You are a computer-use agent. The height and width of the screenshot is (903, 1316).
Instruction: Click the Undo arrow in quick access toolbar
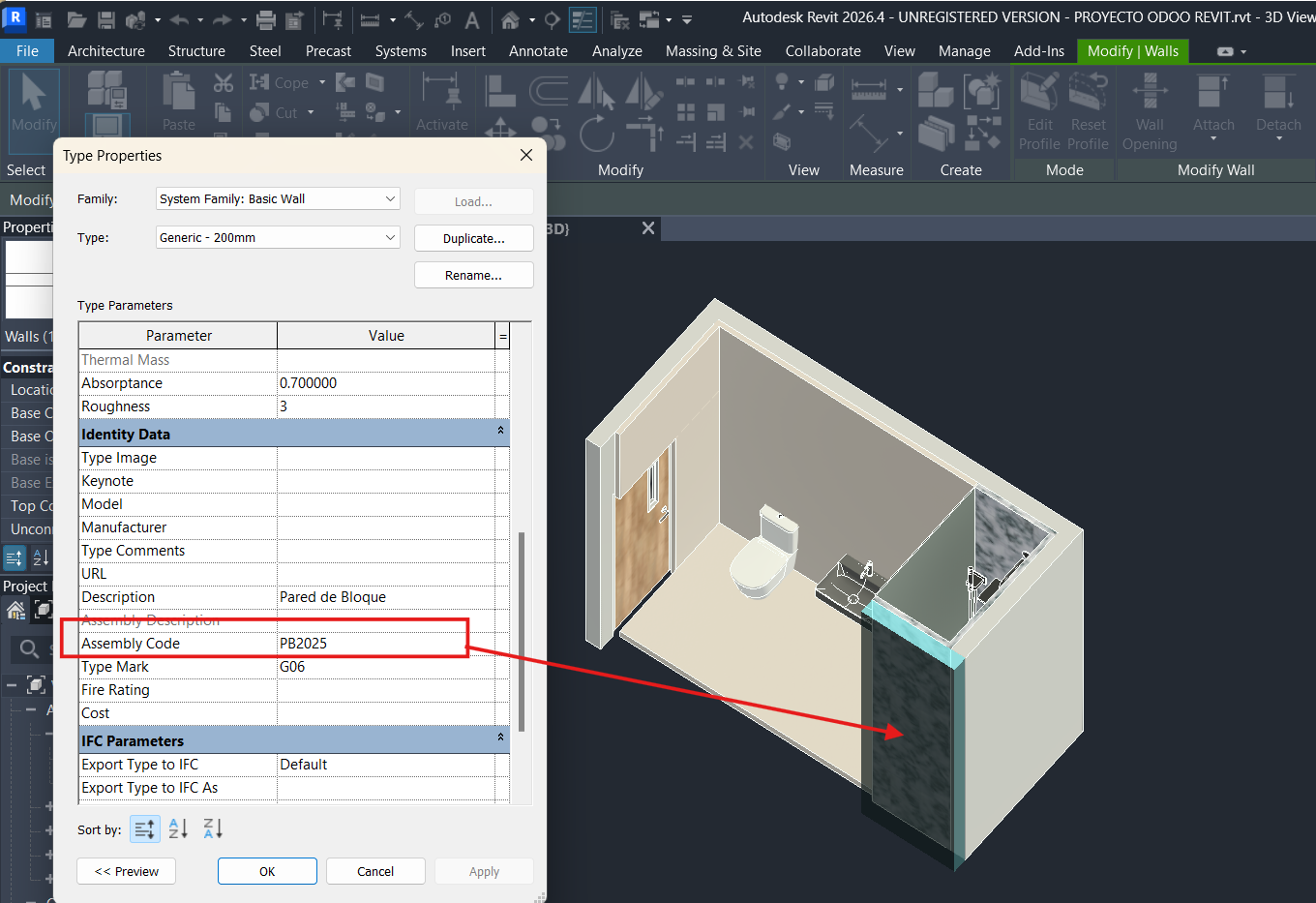coord(180,17)
